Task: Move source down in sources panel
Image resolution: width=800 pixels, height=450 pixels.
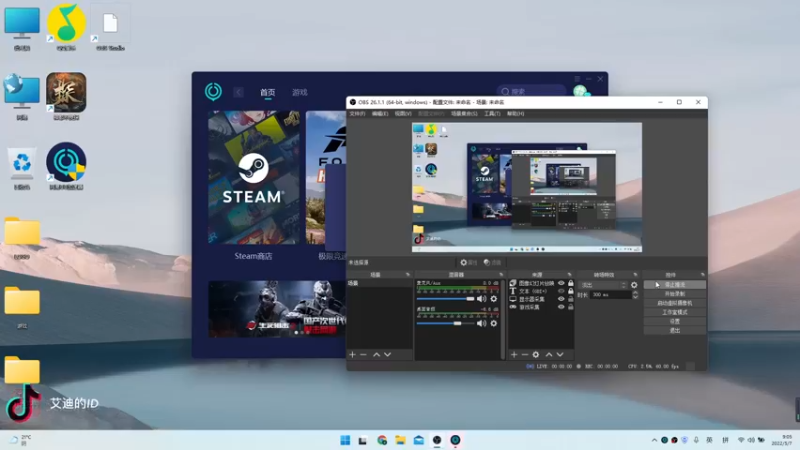Action: pos(560,354)
